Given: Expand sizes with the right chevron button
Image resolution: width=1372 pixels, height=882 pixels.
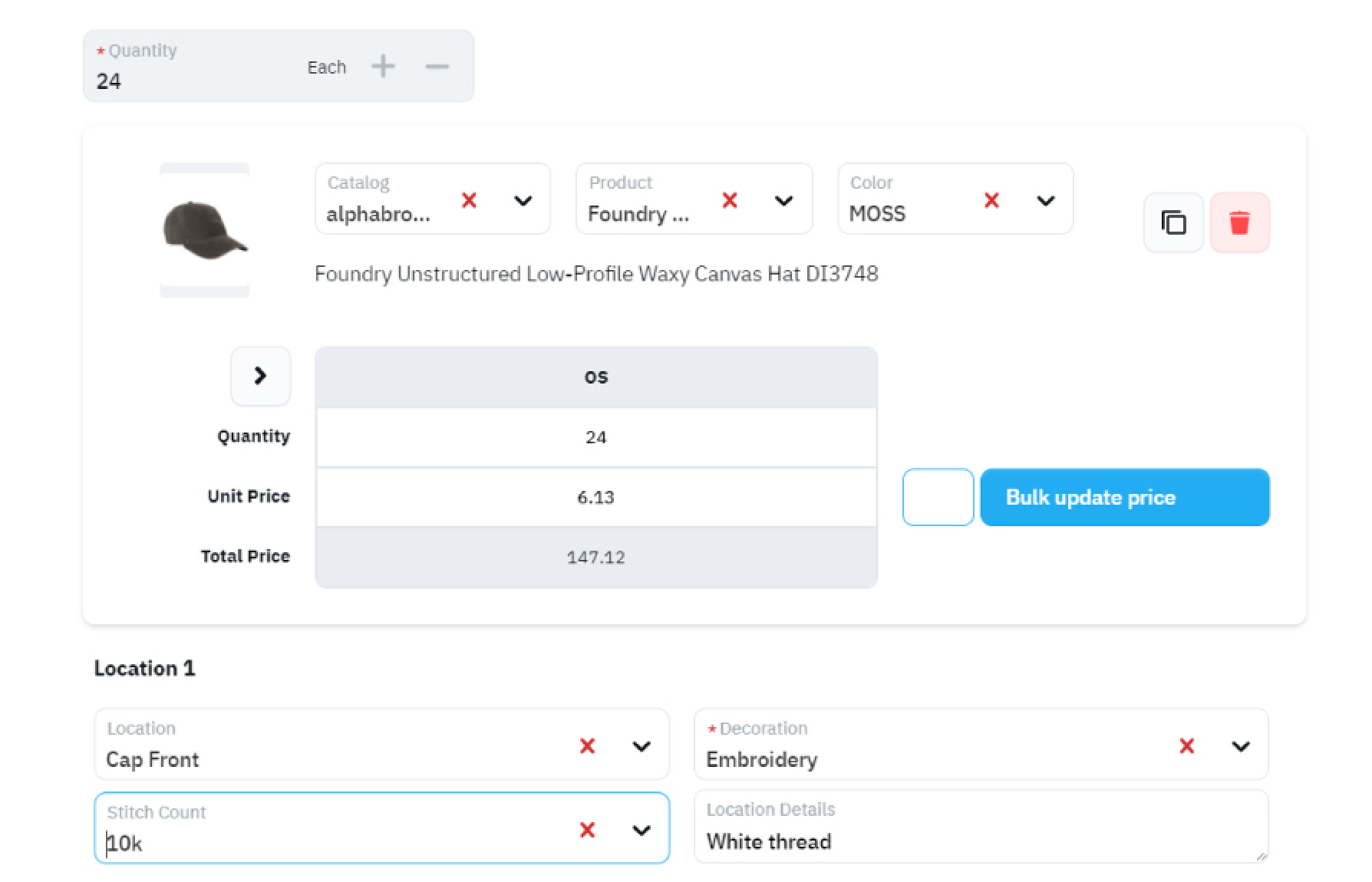Looking at the screenshot, I should [x=261, y=376].
